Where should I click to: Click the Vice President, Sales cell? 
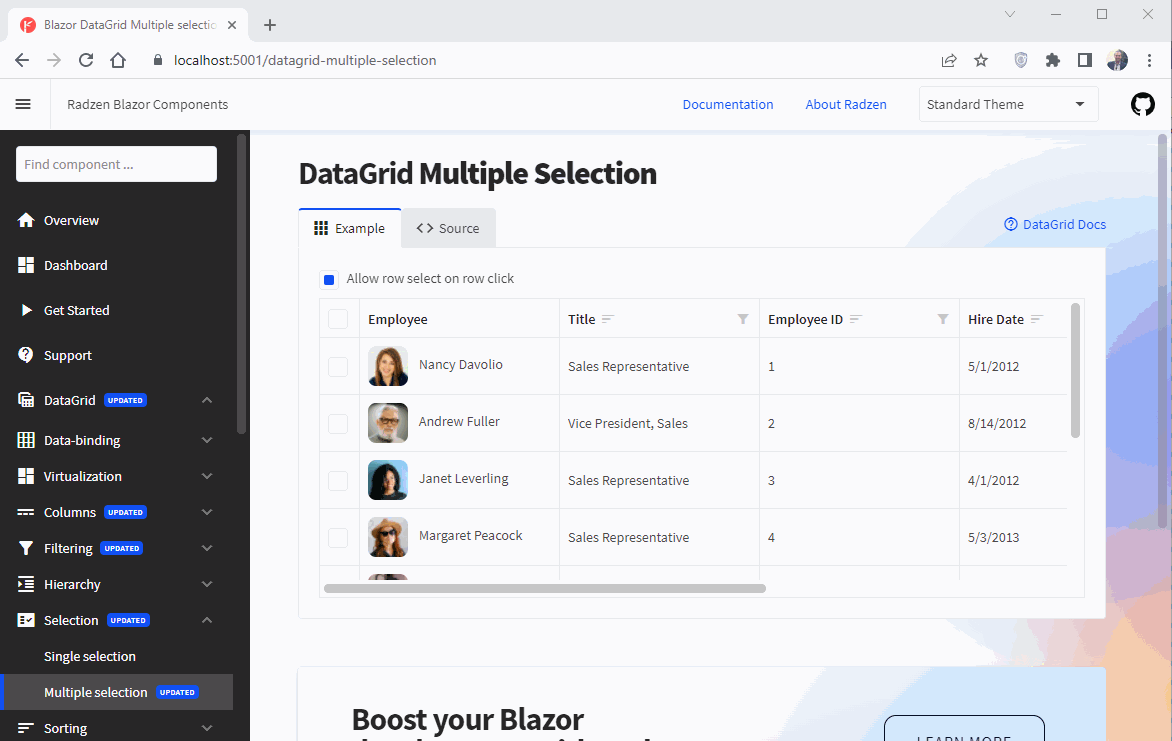[659, 423]
